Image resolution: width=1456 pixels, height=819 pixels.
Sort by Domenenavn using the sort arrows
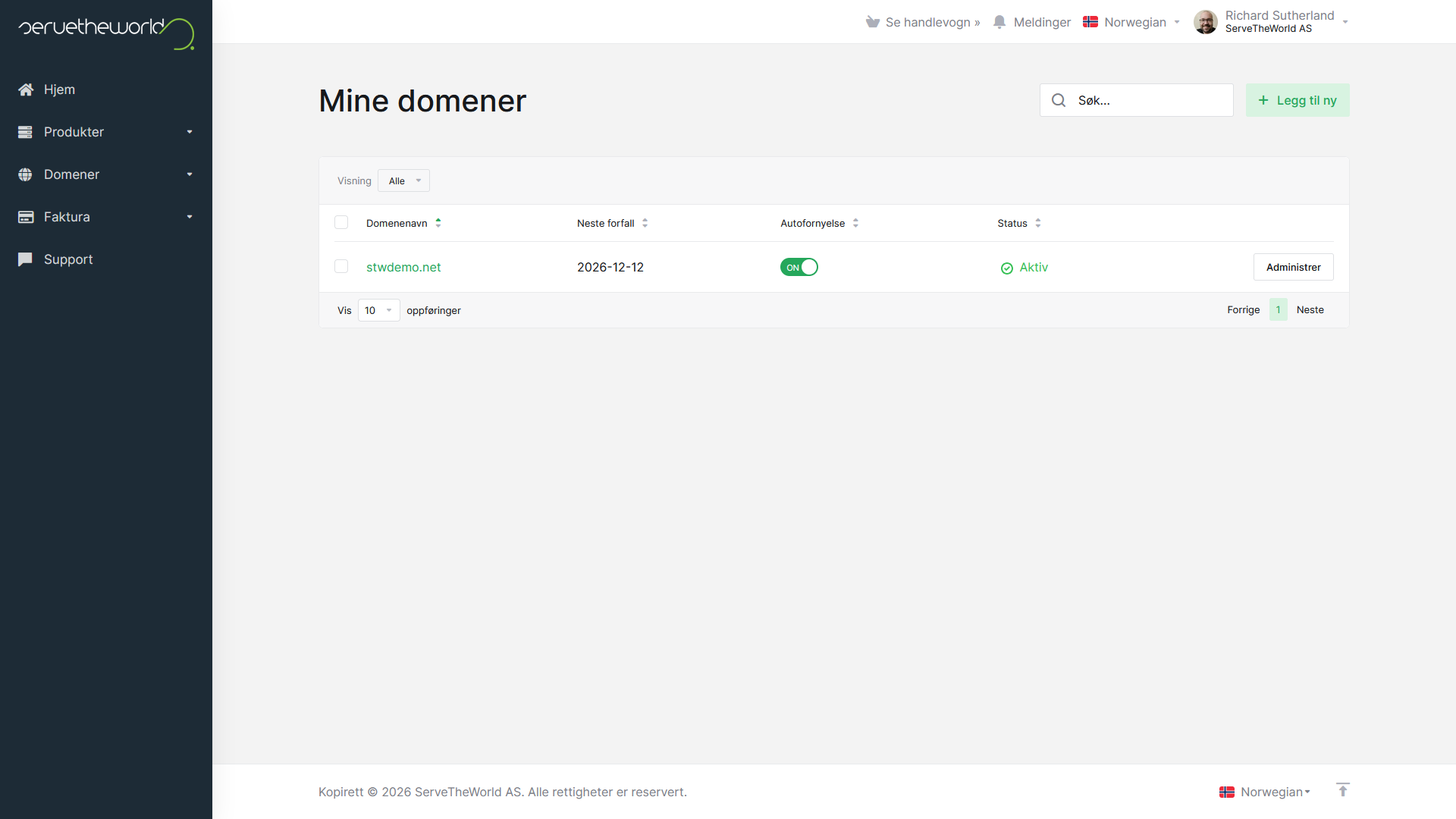[x=438, y=223]
